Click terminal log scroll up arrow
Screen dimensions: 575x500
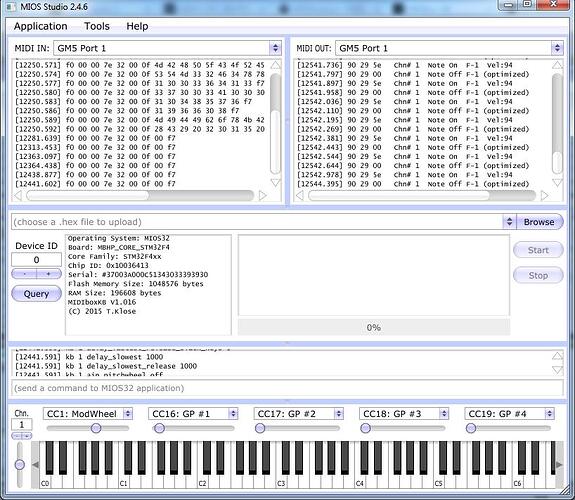[x=557, y=356]
